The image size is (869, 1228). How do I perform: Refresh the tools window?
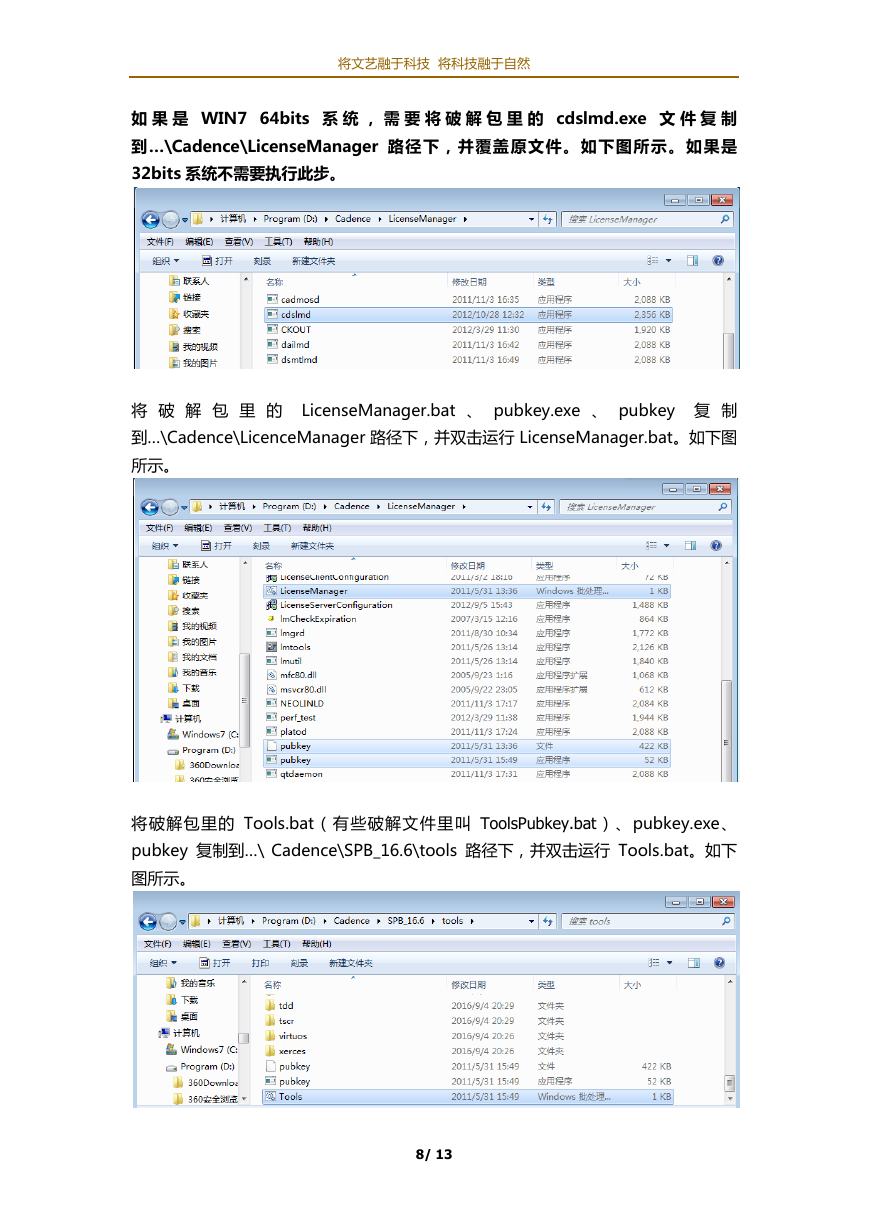coord(547,921)
